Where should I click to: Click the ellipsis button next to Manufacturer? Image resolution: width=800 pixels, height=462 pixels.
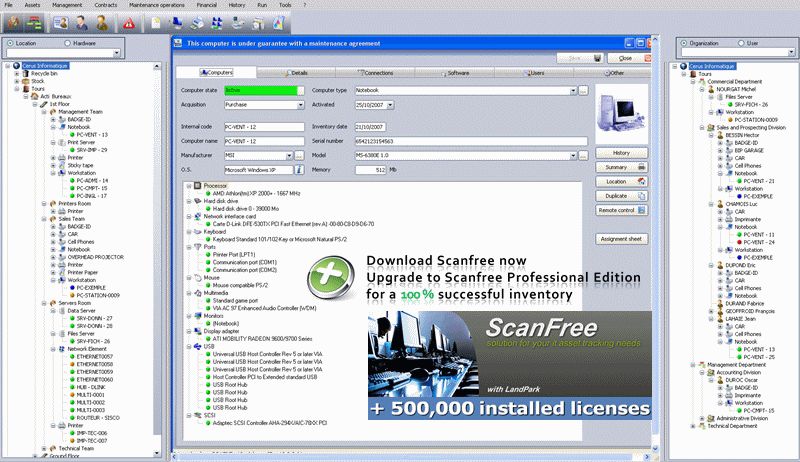point(299,156)
